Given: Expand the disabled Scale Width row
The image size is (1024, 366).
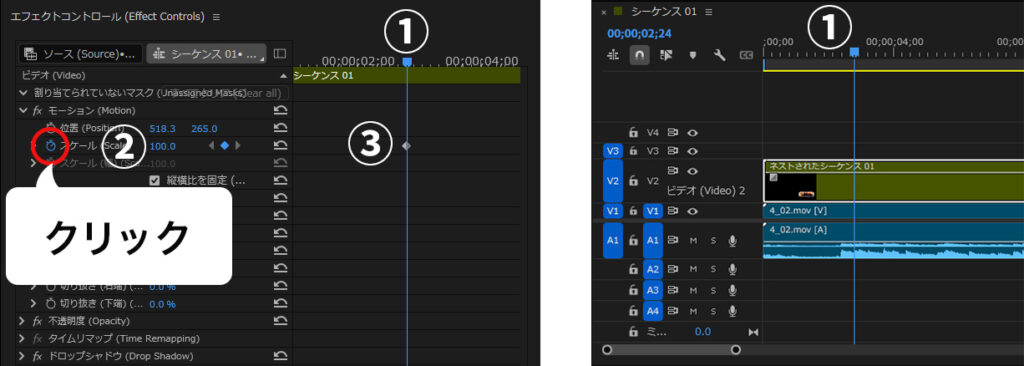Looking at the screenshot, I should 34,163.
